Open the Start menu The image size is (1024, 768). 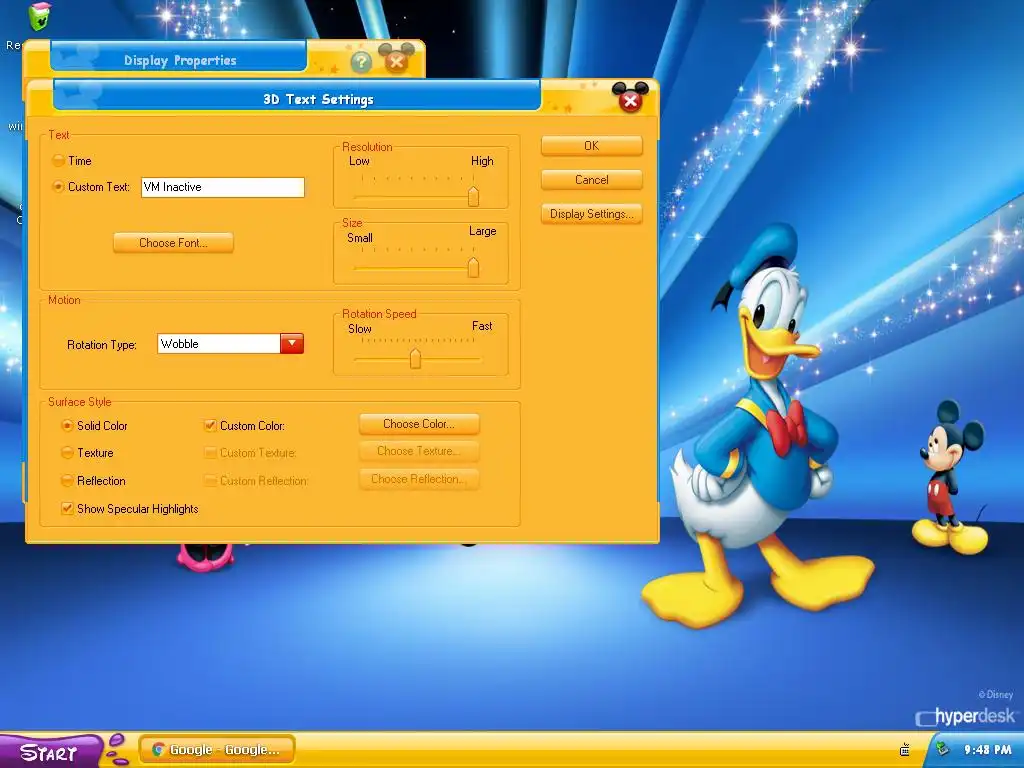pos(50,751)
